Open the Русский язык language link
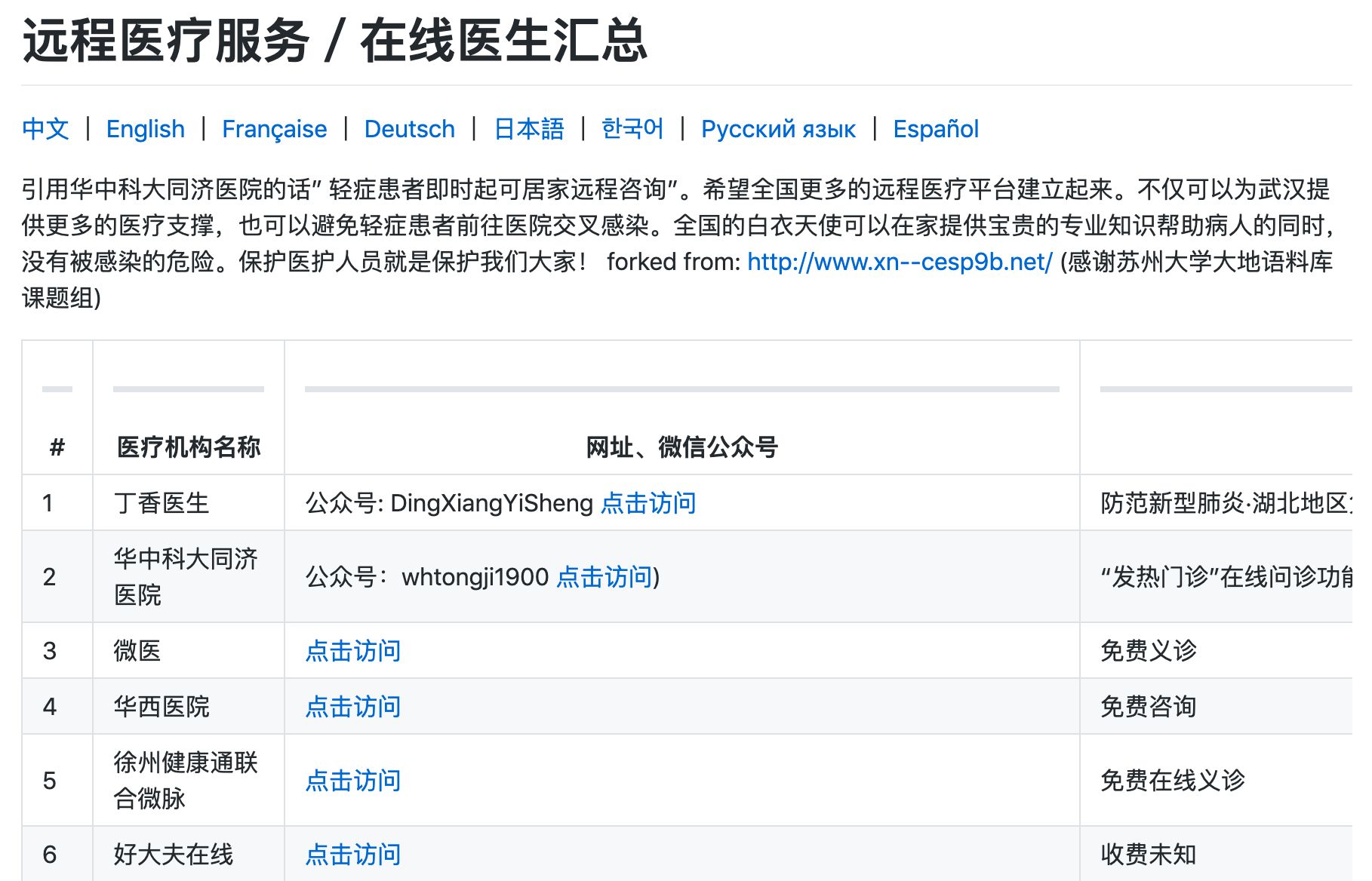 click(x=778, y=129)
